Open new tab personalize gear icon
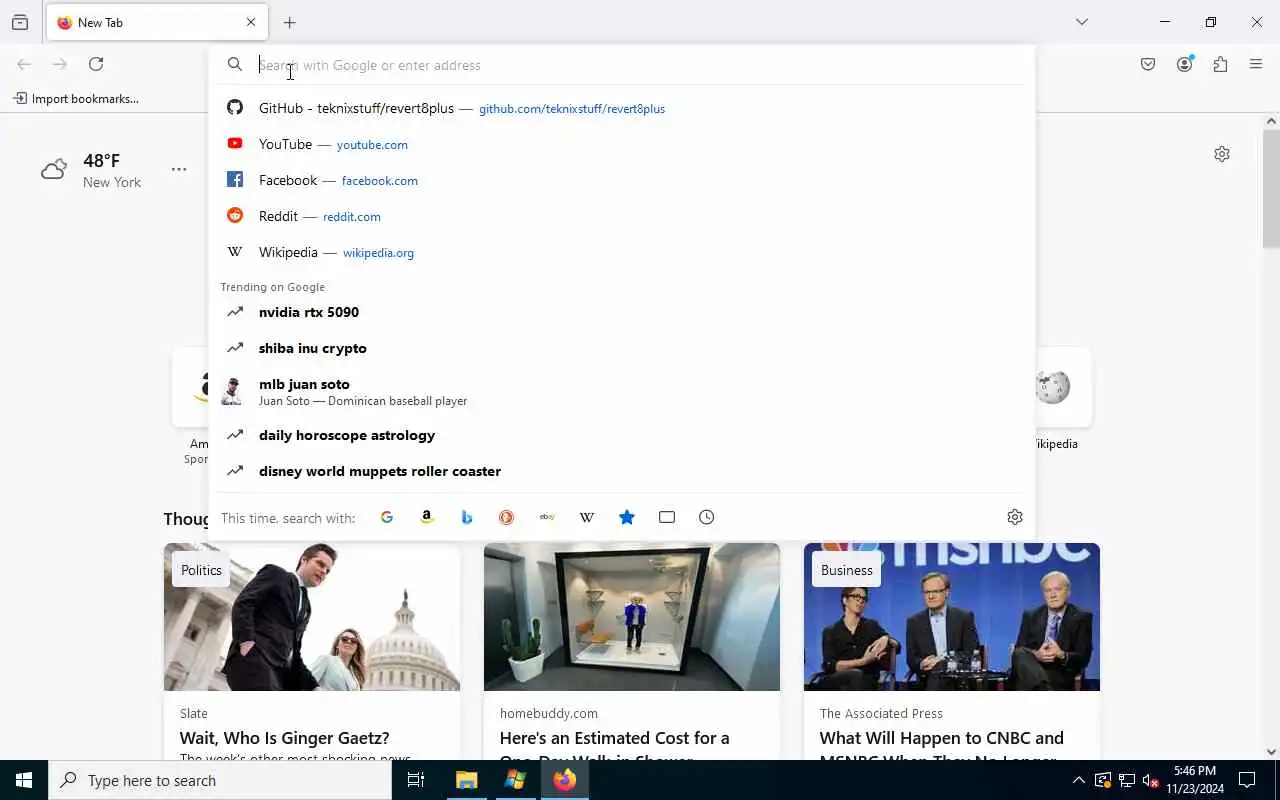Screen dimensions: 1280x800 (x=1222, y=154)
